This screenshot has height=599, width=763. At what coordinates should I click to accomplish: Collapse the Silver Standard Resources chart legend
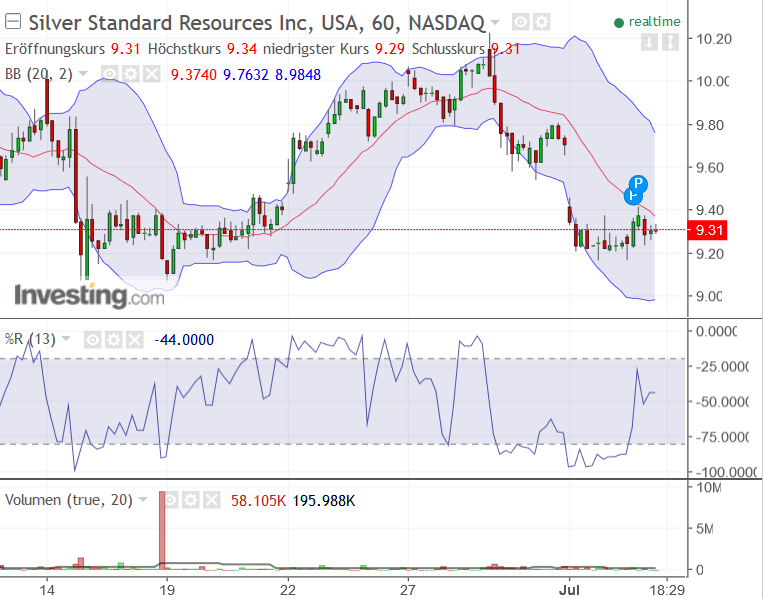pyautogui.click(x=13, y=22)
